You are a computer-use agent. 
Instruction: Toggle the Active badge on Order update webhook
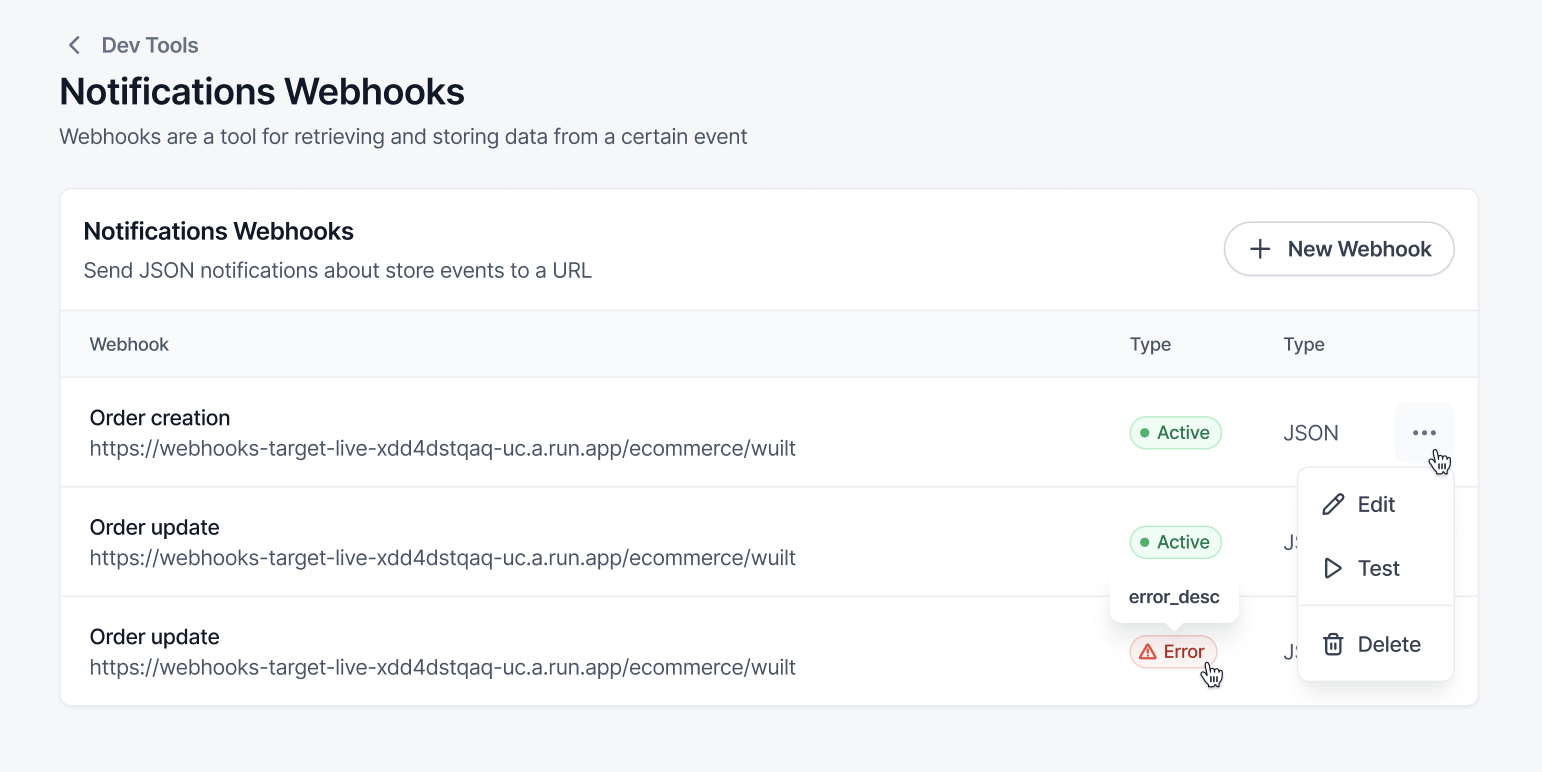(1175, 542)
